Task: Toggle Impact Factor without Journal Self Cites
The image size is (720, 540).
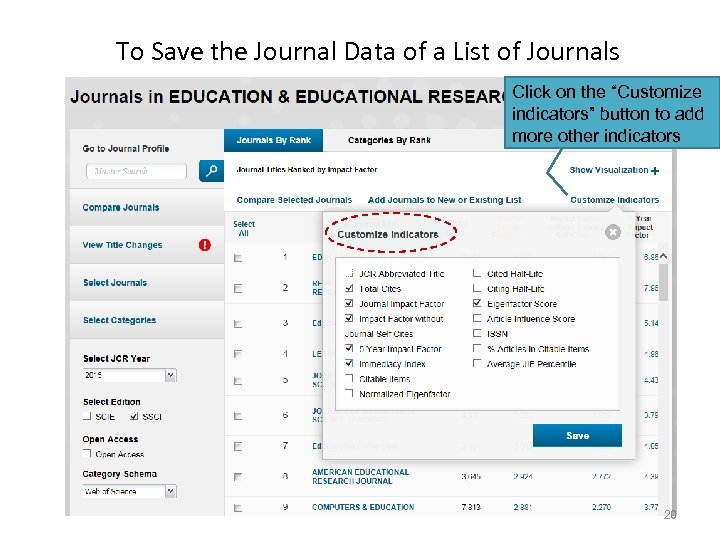Action: click(x=349, y=319)
